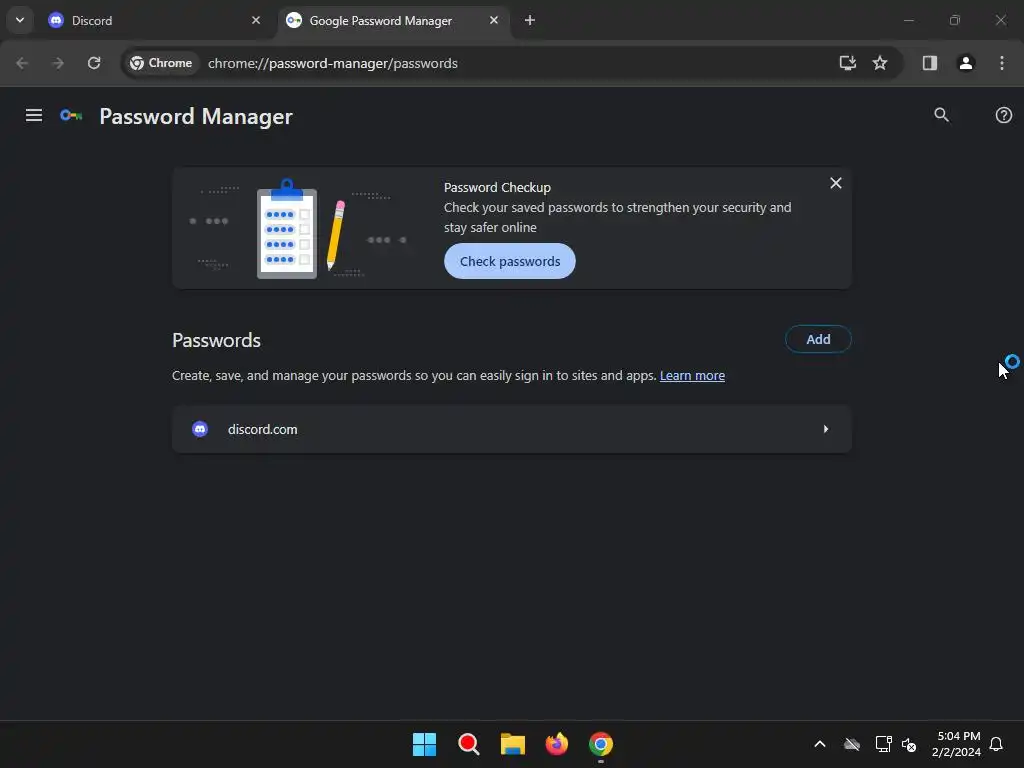Minimize the Chrome window

[908, 20]
